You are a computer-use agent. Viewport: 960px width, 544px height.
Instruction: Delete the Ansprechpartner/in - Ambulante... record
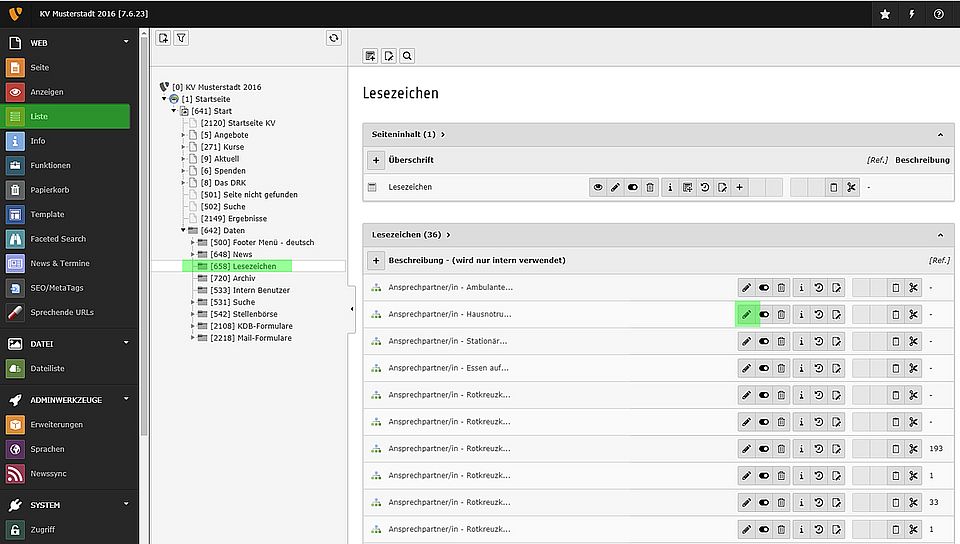click(782, 287)
